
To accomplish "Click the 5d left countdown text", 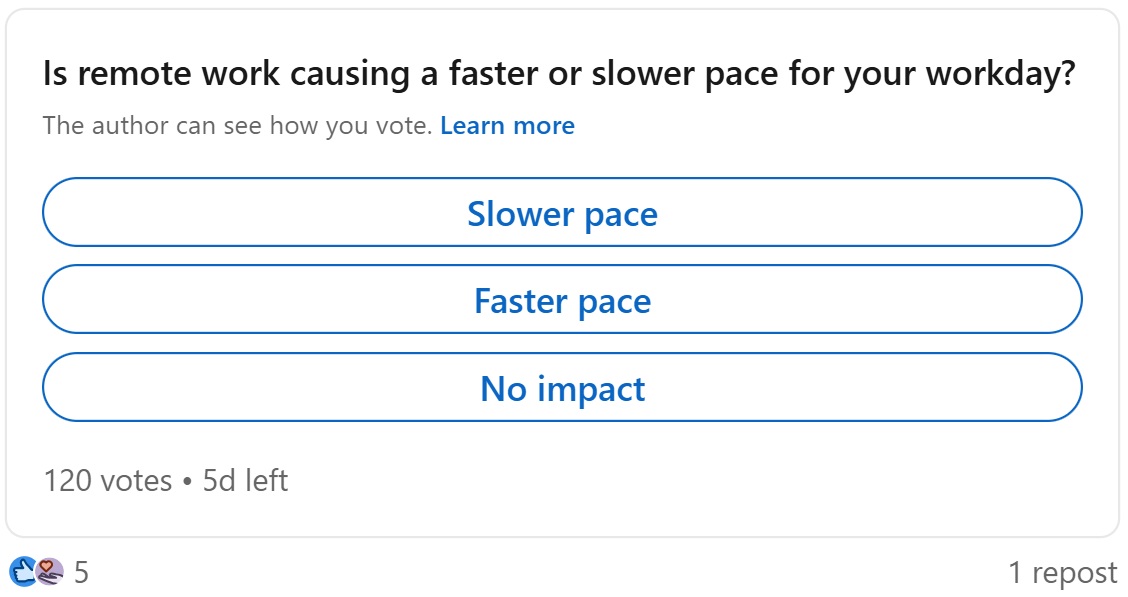I will click(244, 480).
